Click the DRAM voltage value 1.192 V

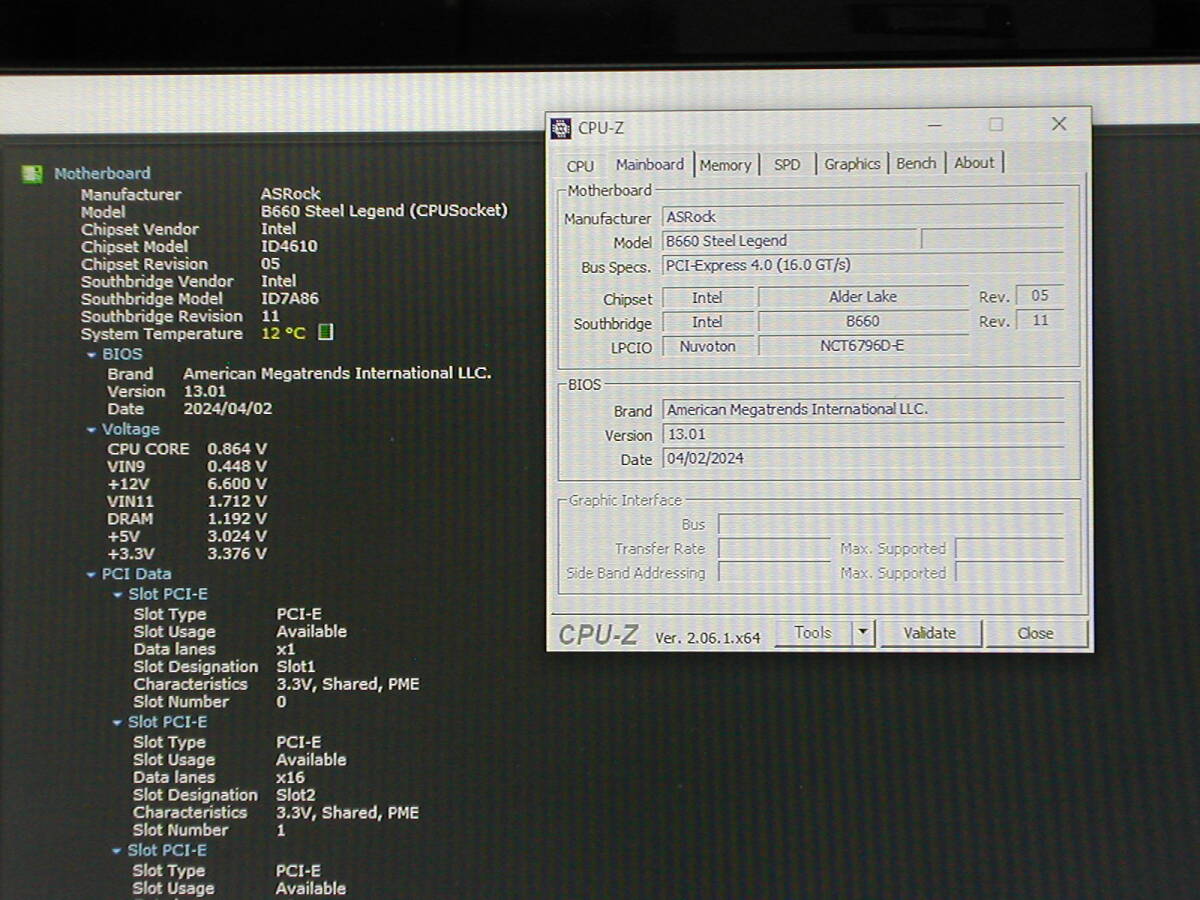[237, 519]
